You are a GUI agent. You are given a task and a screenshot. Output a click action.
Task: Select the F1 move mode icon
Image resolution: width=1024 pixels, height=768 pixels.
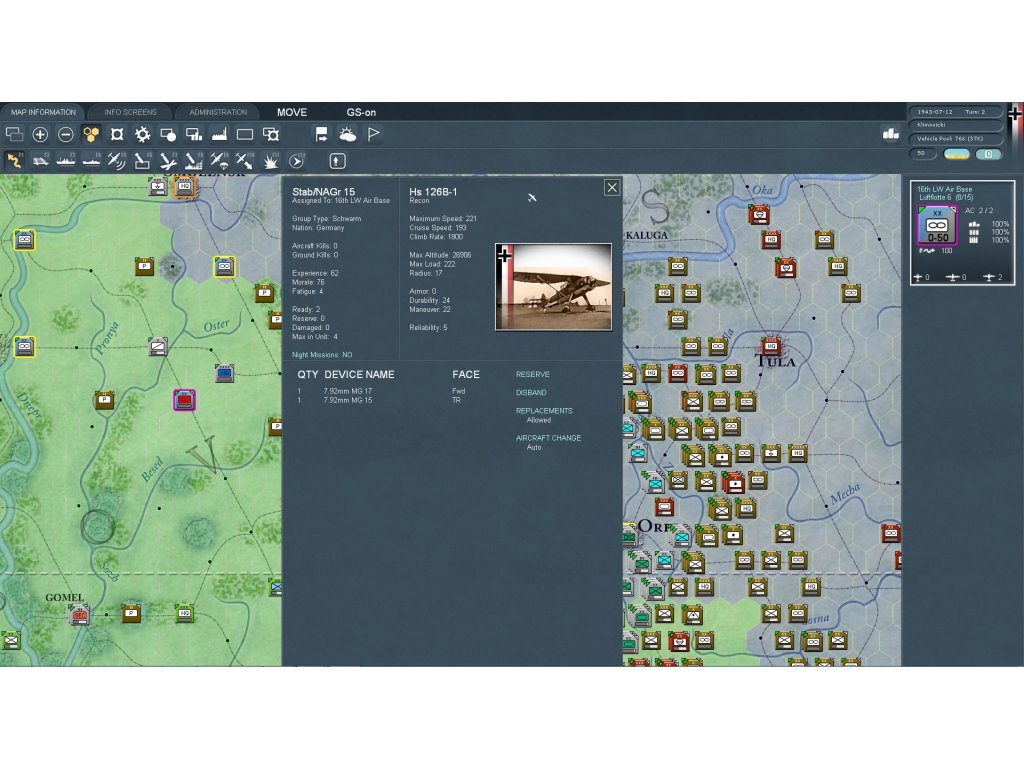(x=15, y=161)
